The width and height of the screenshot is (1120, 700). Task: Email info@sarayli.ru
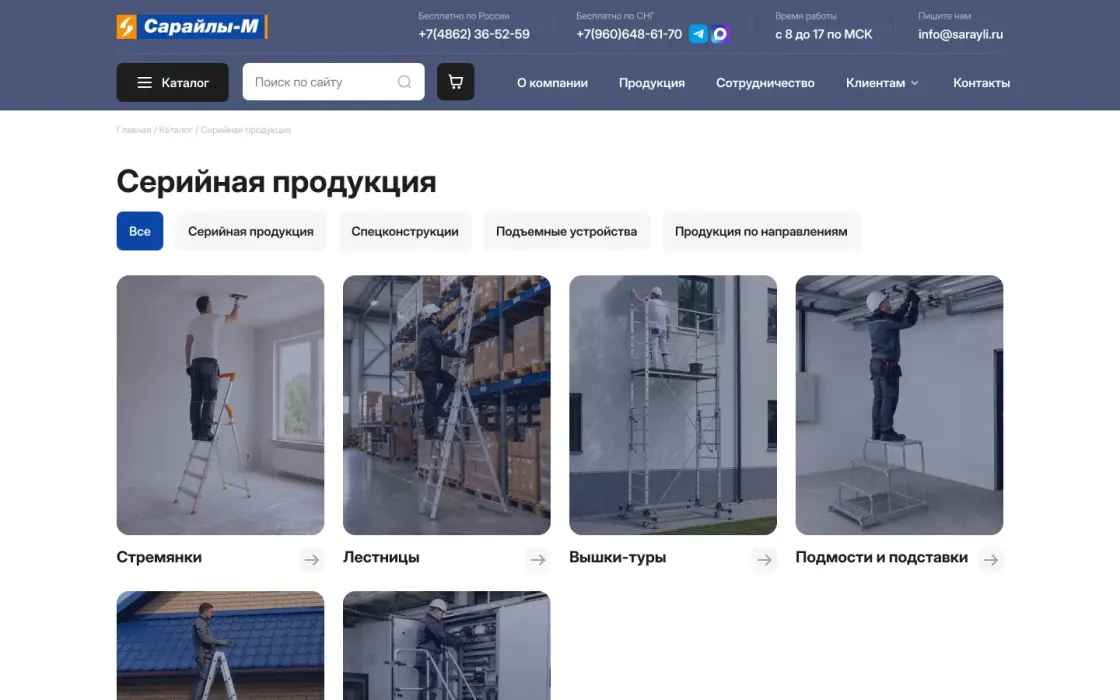point(960,34)
